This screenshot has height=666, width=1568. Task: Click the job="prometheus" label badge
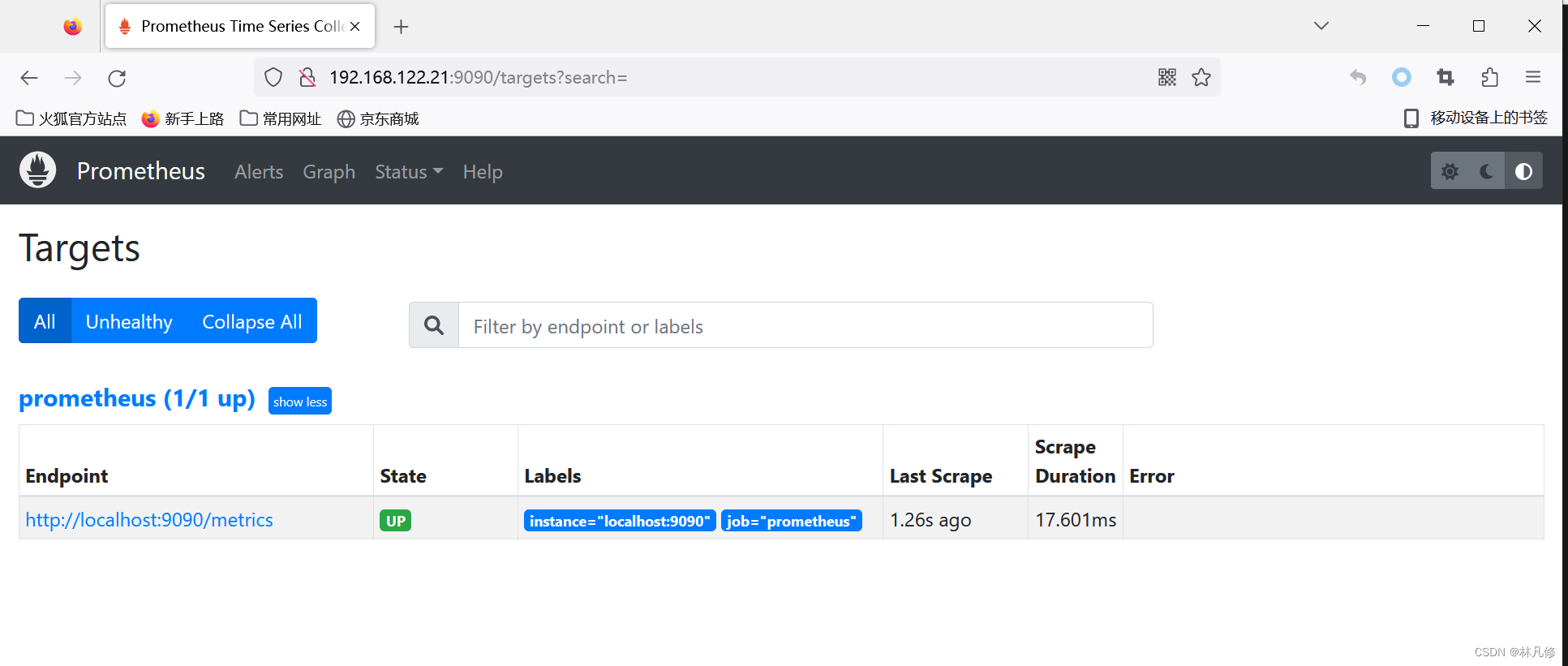[792, 521]
